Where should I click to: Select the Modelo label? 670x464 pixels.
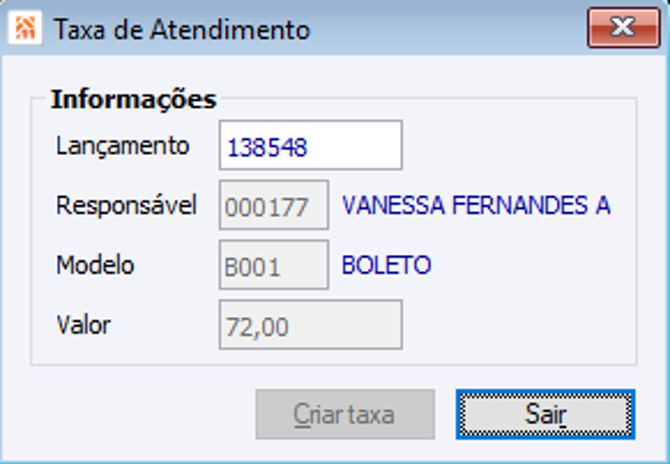(x=95, y=266)
